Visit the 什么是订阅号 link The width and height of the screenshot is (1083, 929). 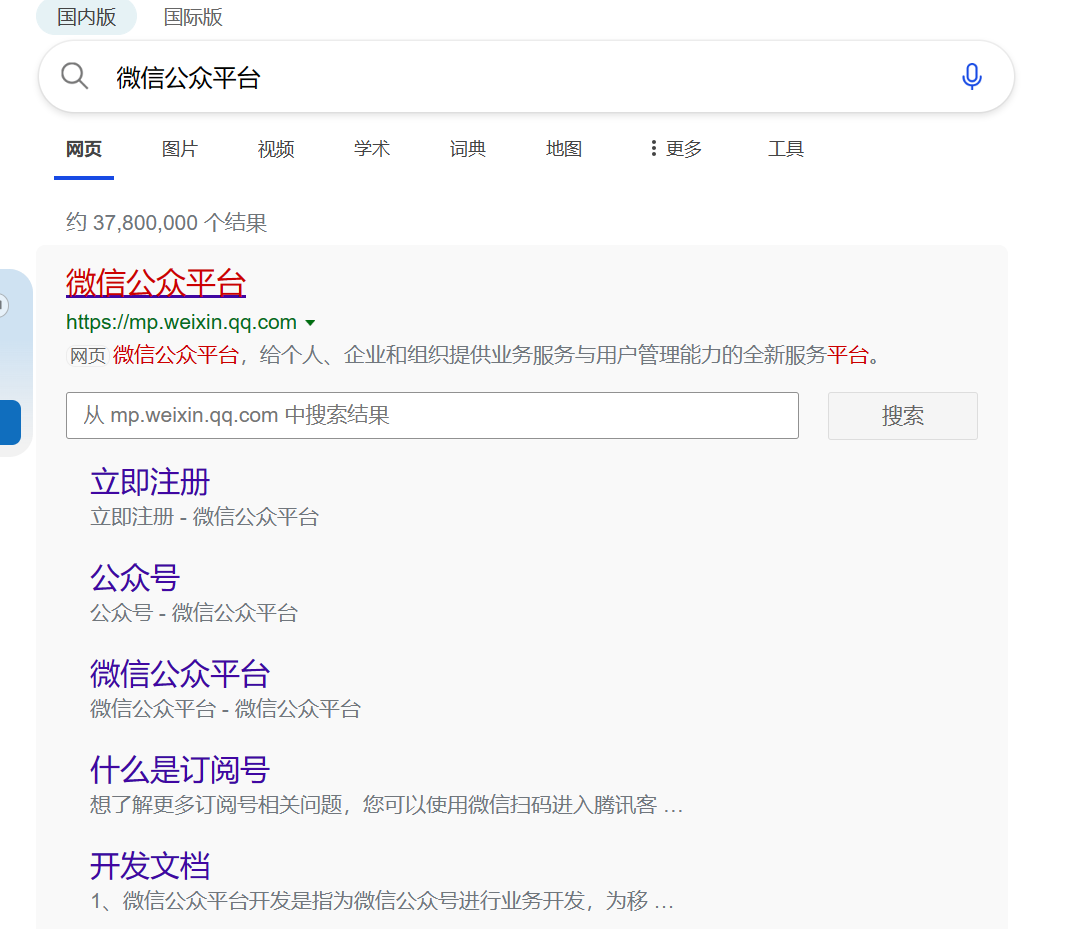(180, 770)
